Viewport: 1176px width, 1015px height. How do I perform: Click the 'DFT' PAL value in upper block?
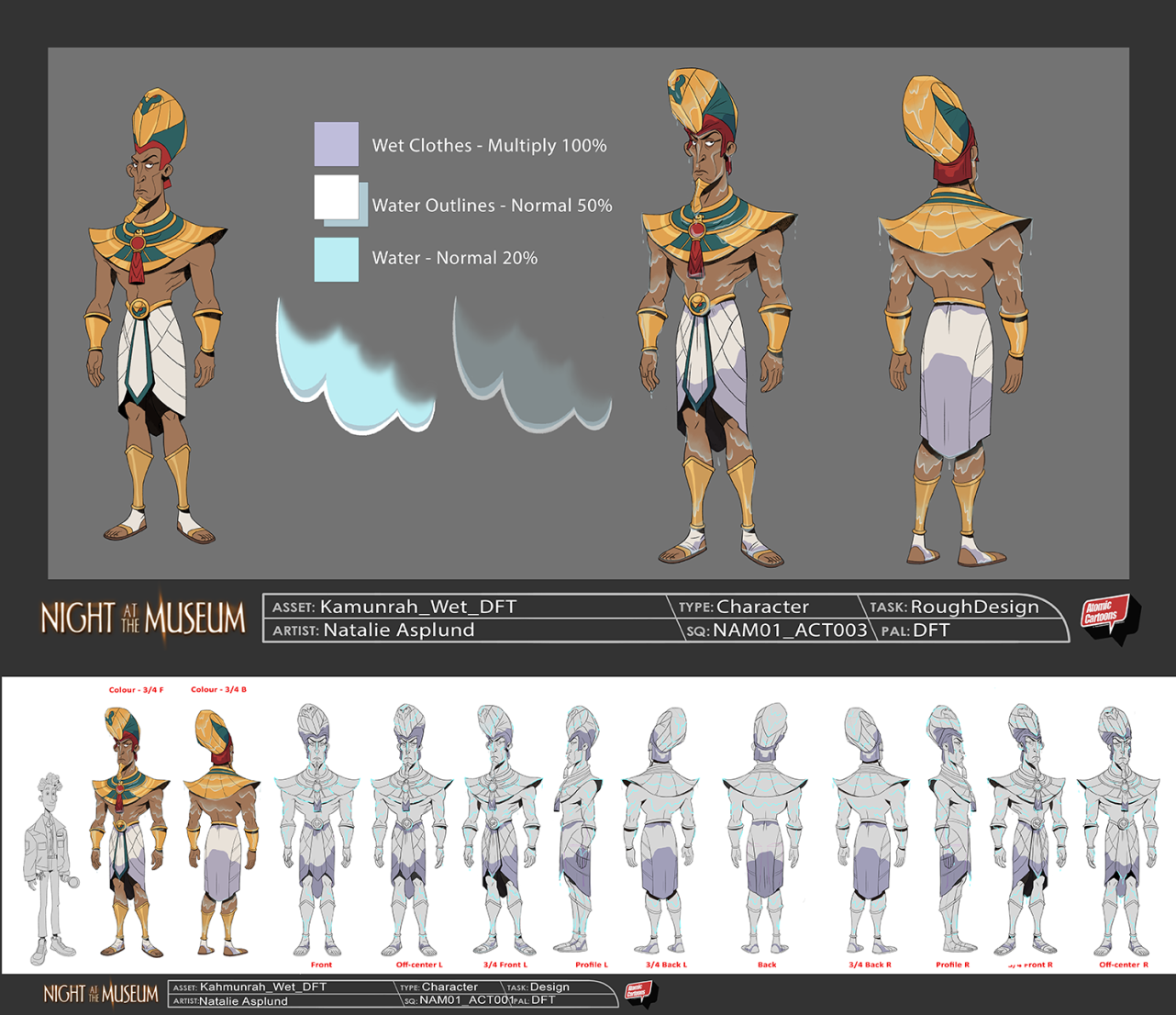coord(931,630)
